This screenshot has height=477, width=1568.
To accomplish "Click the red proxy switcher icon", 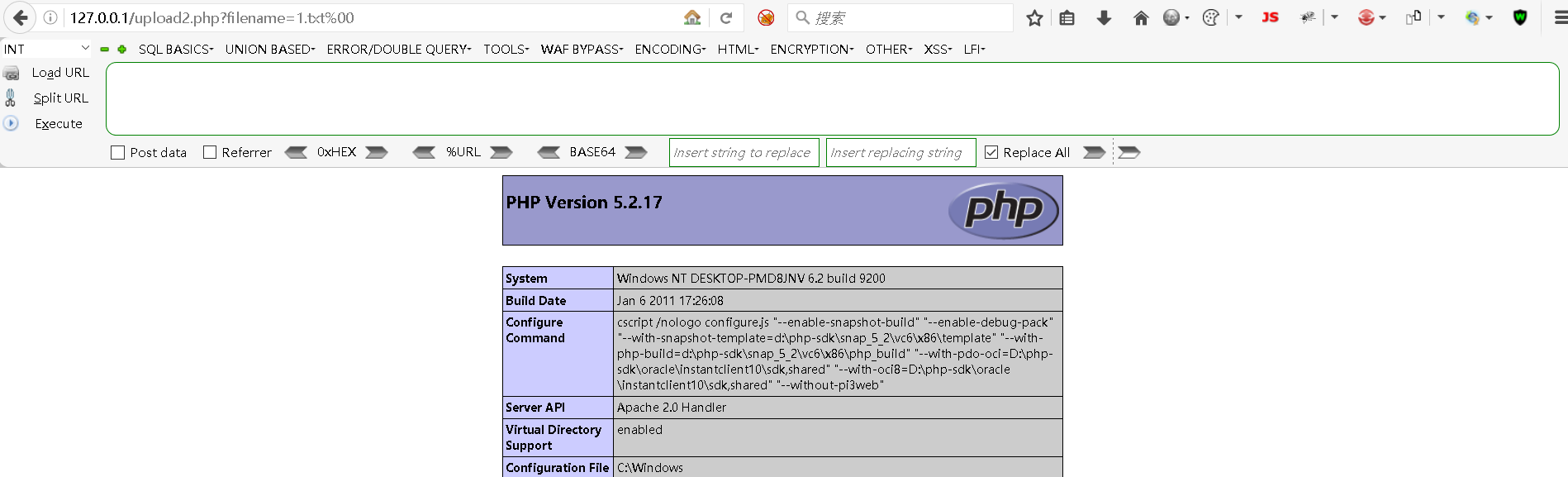I will coord(1366,17).
